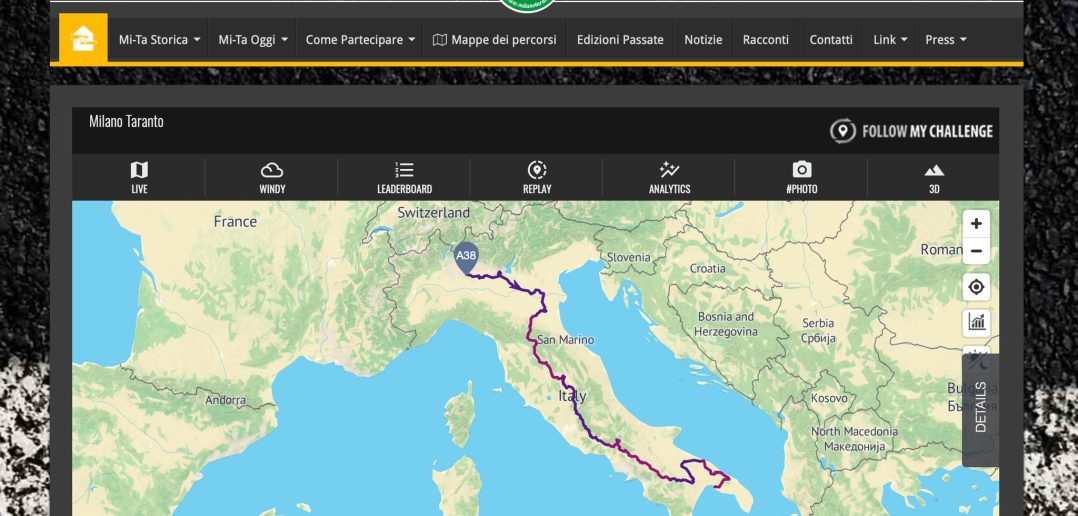Click the Follow My Challenge logo link

pyautogui.click(x=911, y=131)
